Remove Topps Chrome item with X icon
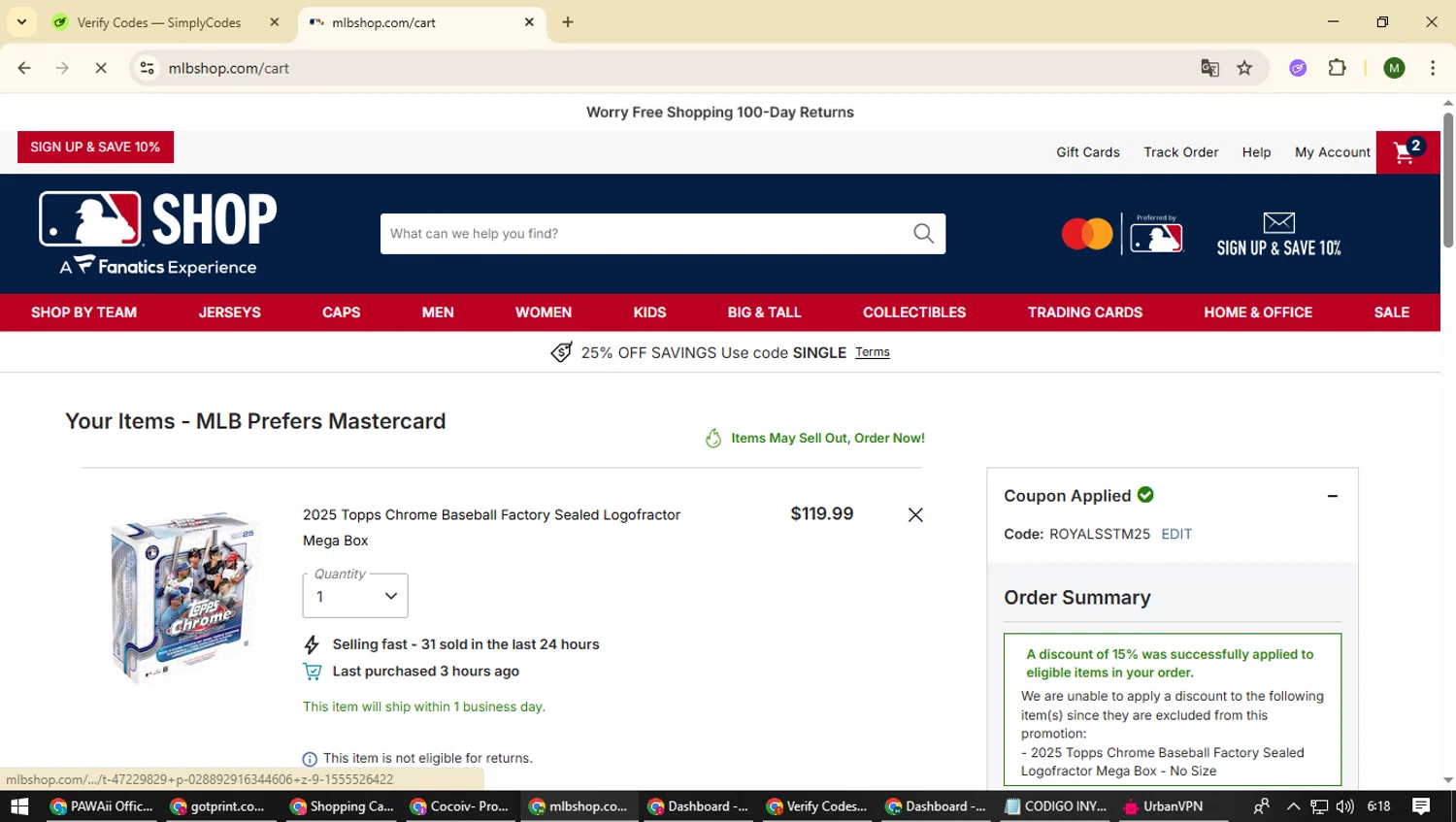Screen dimensions: 1456x822 915,515
